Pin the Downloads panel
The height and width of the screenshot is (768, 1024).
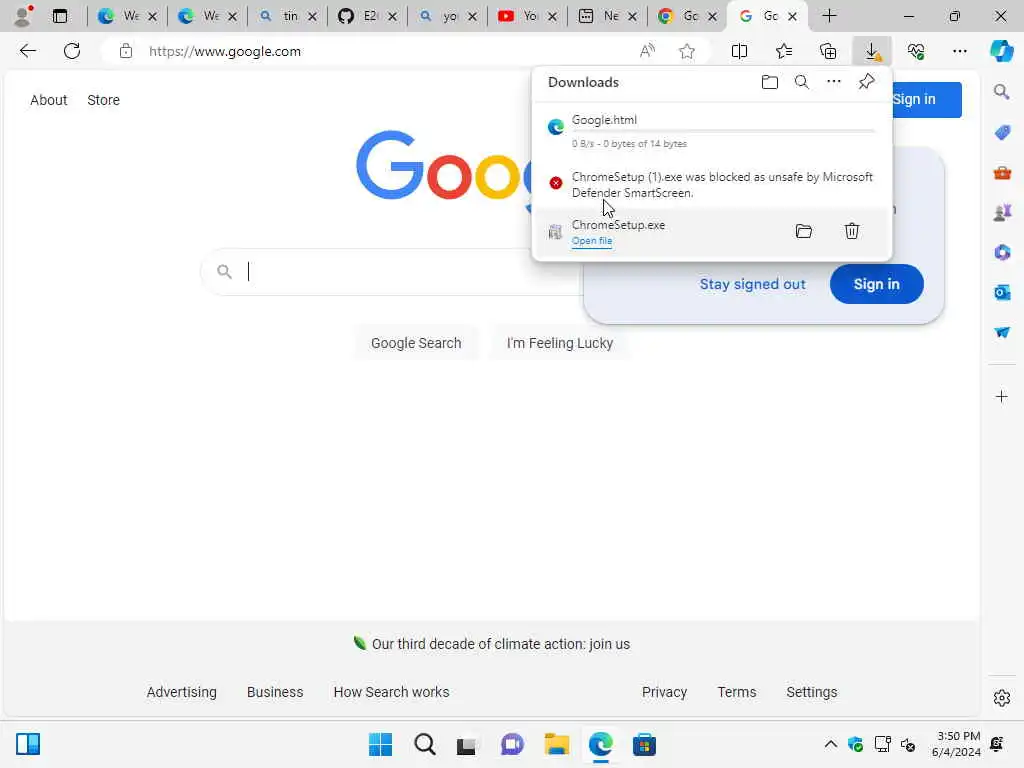coord(867,82)
